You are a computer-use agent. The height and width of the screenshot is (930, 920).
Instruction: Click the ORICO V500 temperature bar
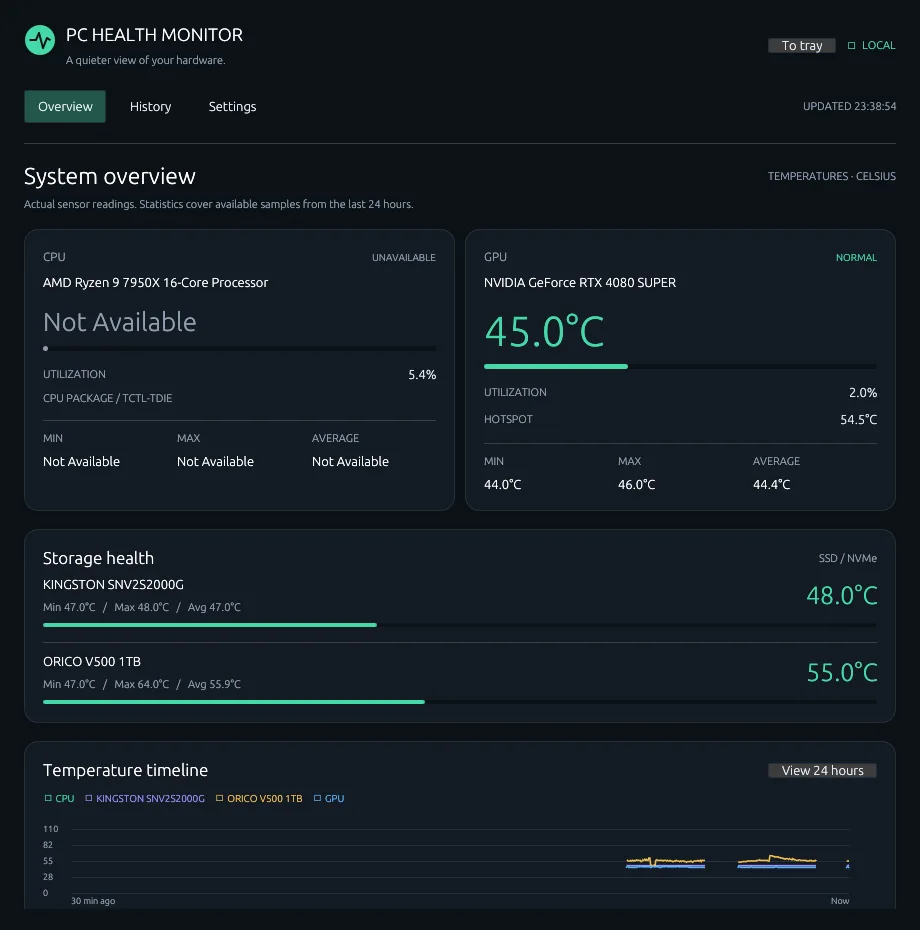click(460, 702)
